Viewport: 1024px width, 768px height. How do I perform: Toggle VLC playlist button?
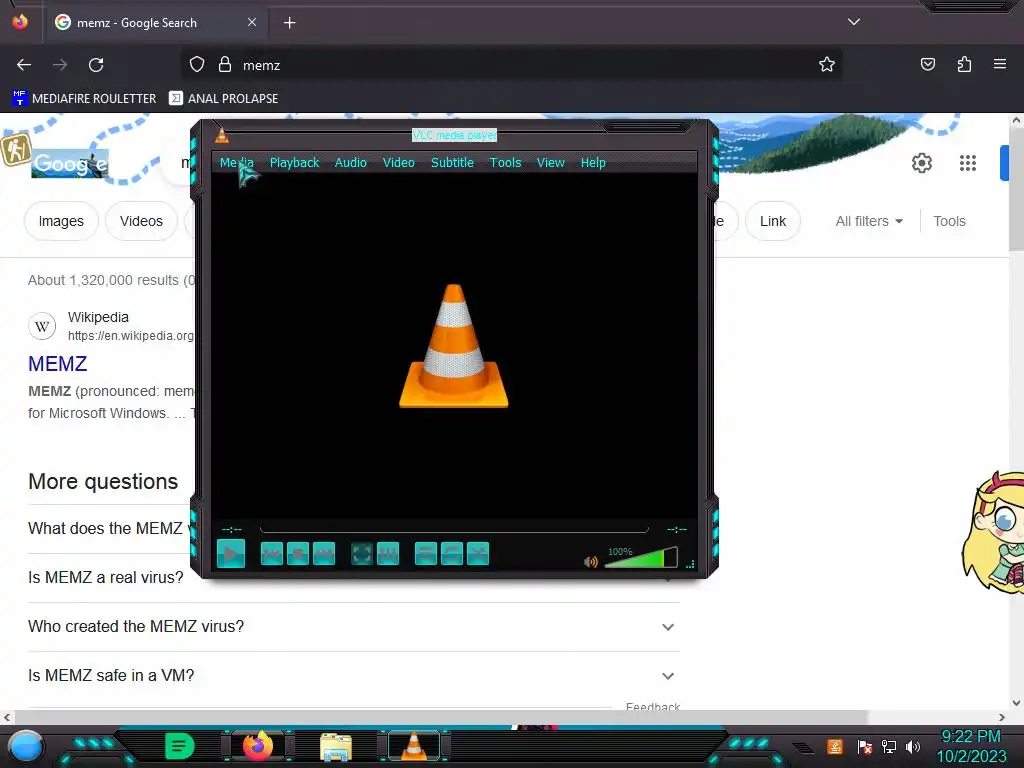pos(426,554)
